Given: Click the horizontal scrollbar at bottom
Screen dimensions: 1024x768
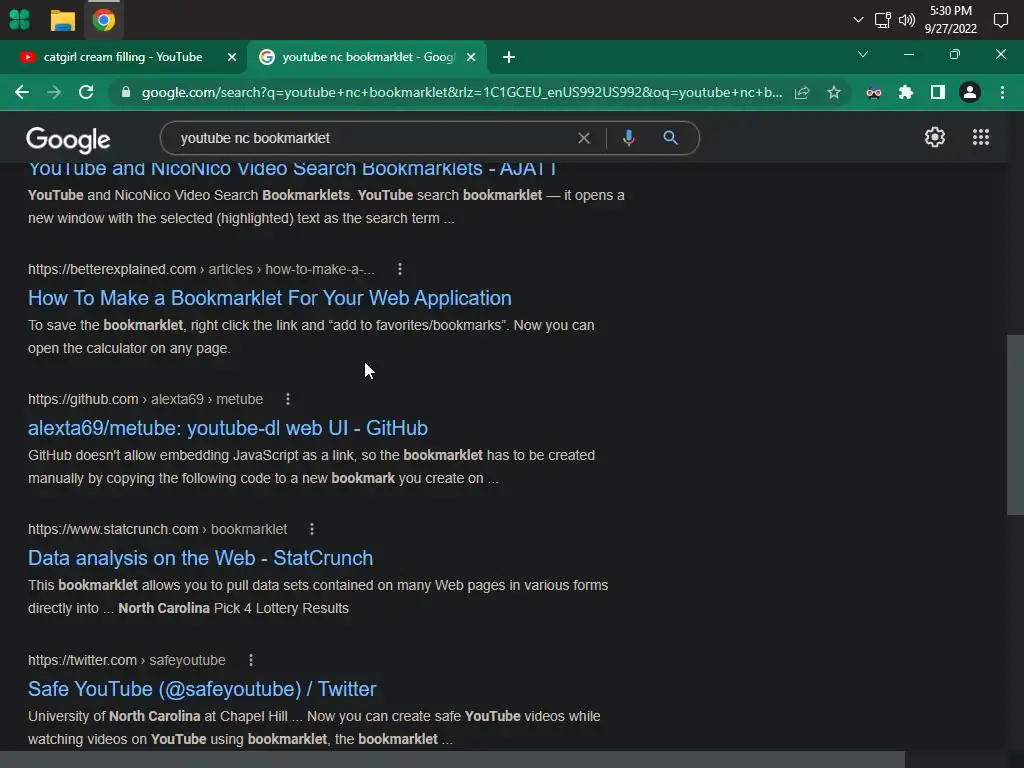Looking at the screenshot, I should [x=453, y=760].
